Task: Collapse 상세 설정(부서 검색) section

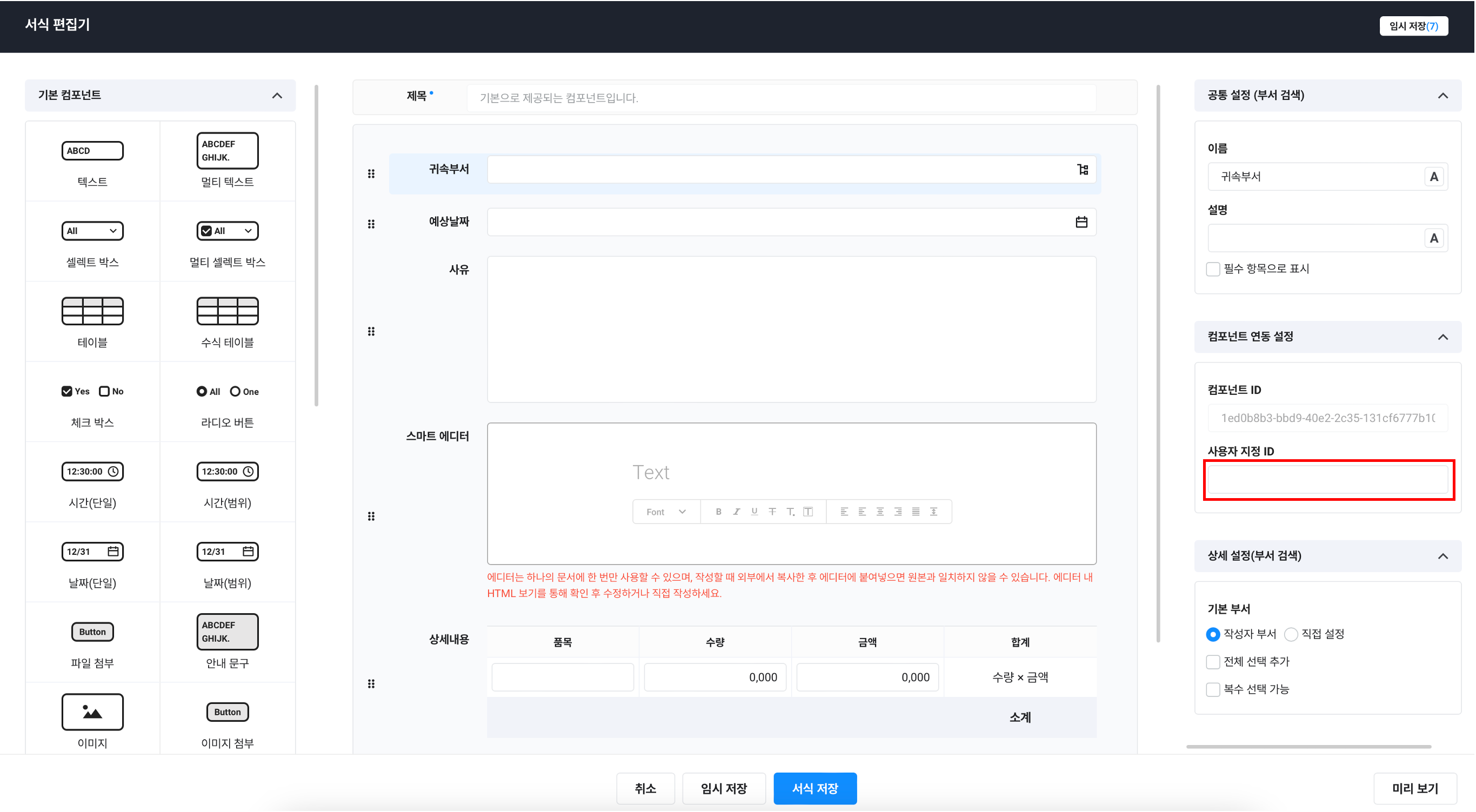Action: pyautogui.click(x=1443, y=556)
